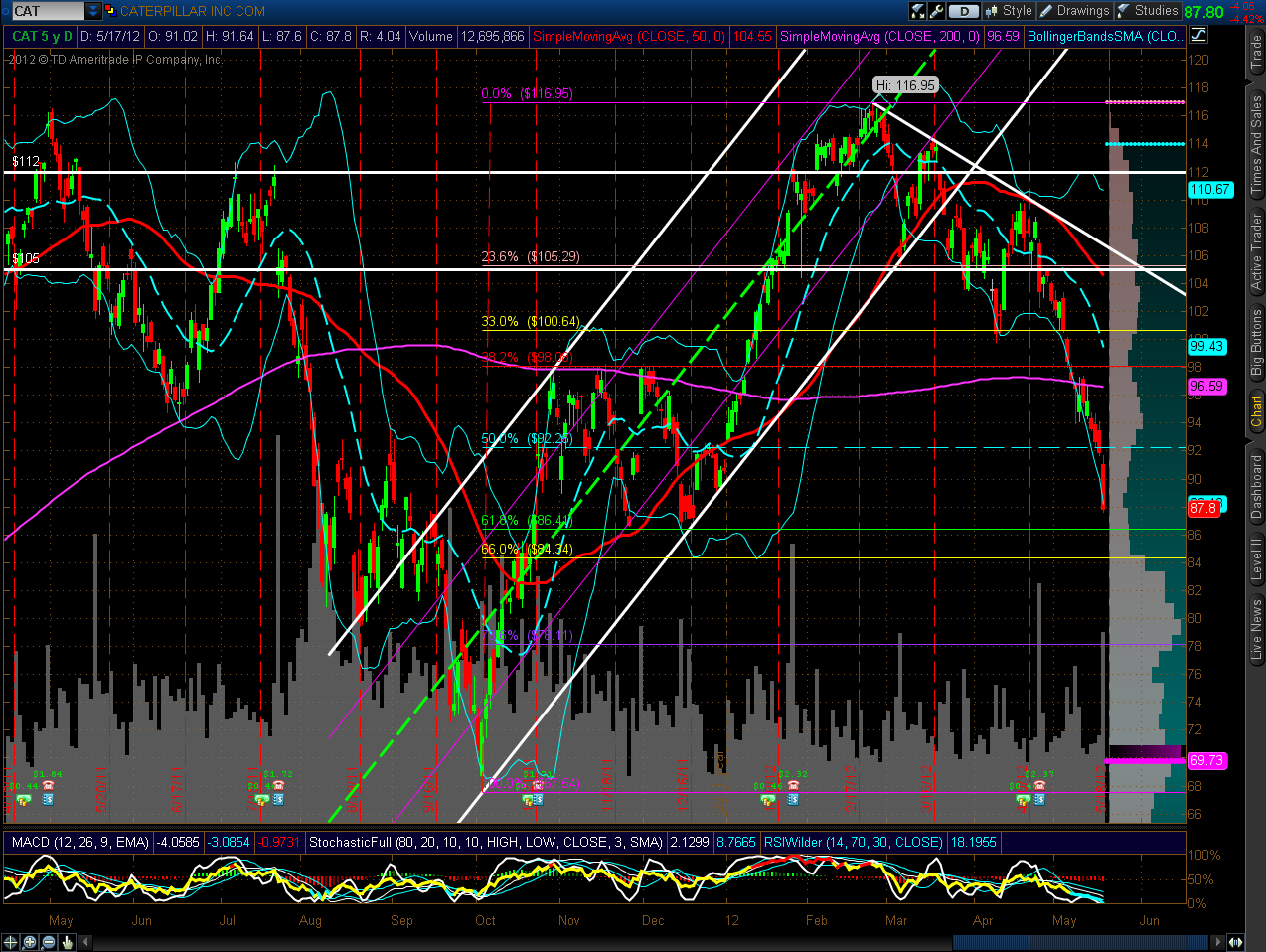Click the Volume 12,695,866 readout
This screenshot has height=952, width=1266.
[466, 36]
